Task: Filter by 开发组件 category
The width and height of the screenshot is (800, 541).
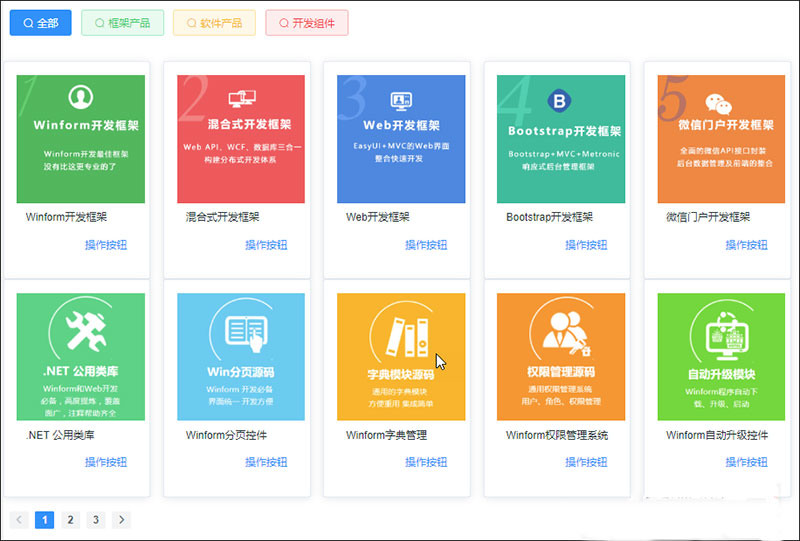Action: pos(307,23)
